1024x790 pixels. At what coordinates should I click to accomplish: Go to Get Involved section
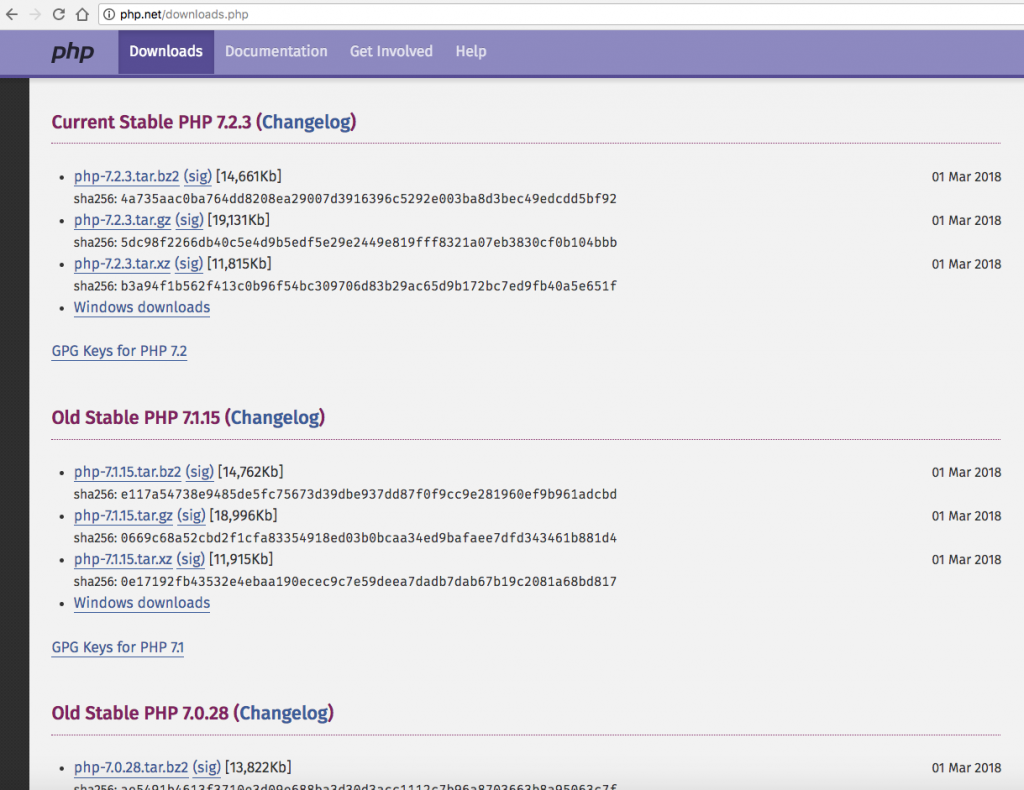pyautogui.click(x=391, y=52)
